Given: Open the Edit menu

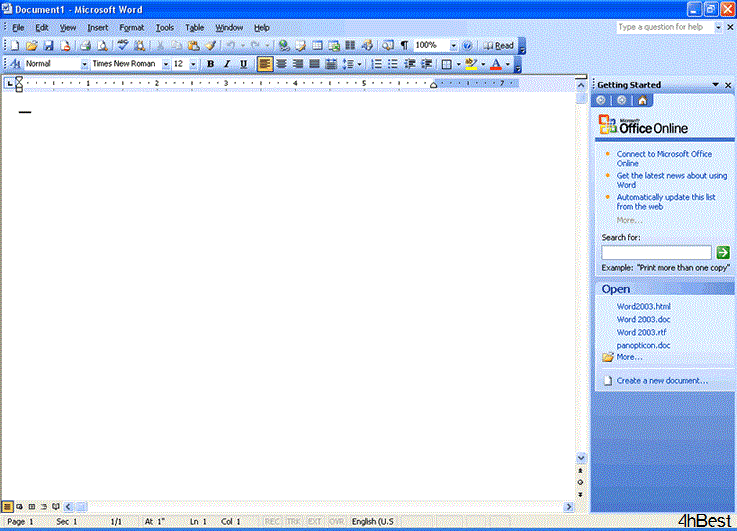Looking at the screenshot, I should [42, 28].
